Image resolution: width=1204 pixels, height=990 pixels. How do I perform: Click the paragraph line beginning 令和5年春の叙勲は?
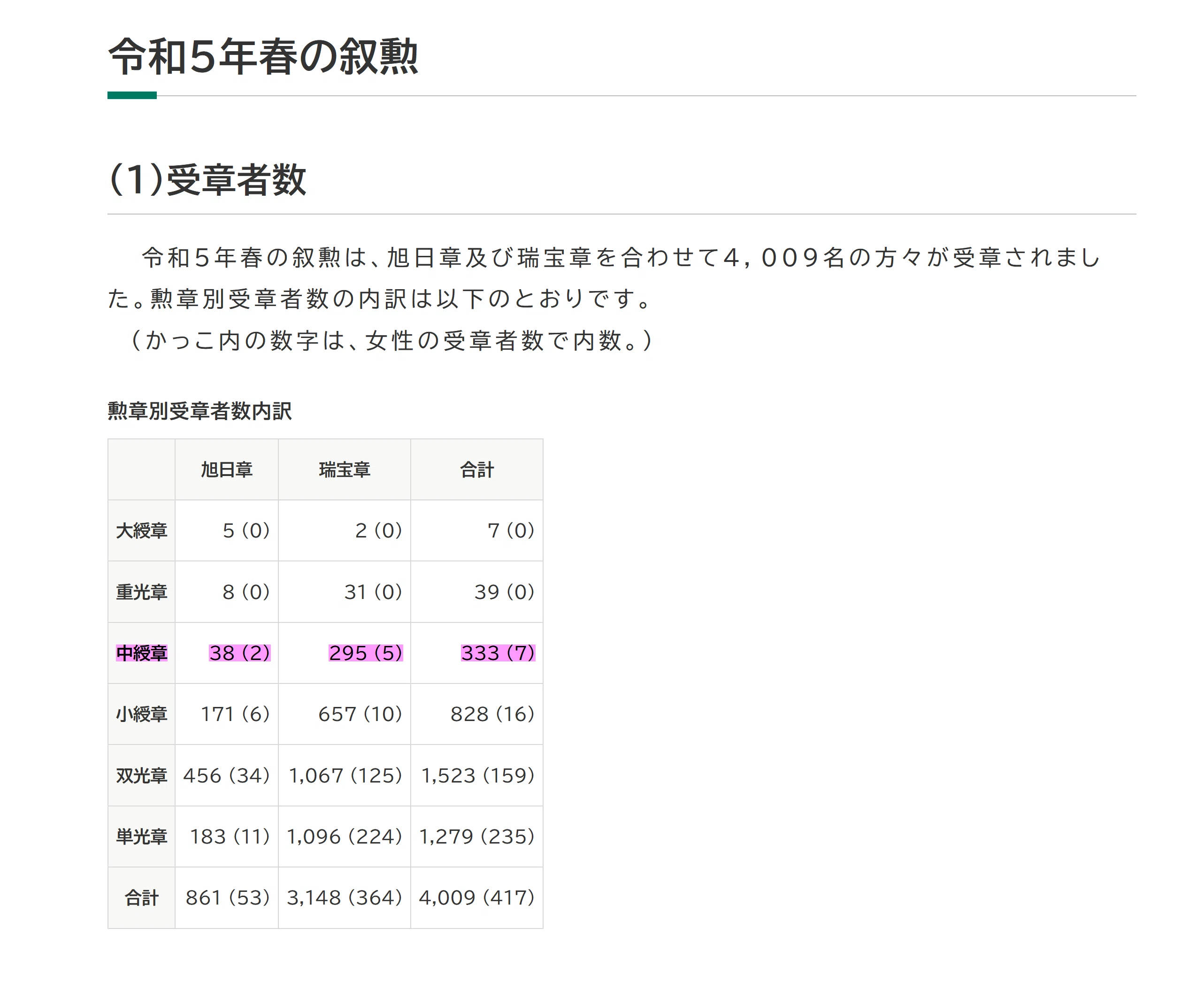[x=621, y=257]
